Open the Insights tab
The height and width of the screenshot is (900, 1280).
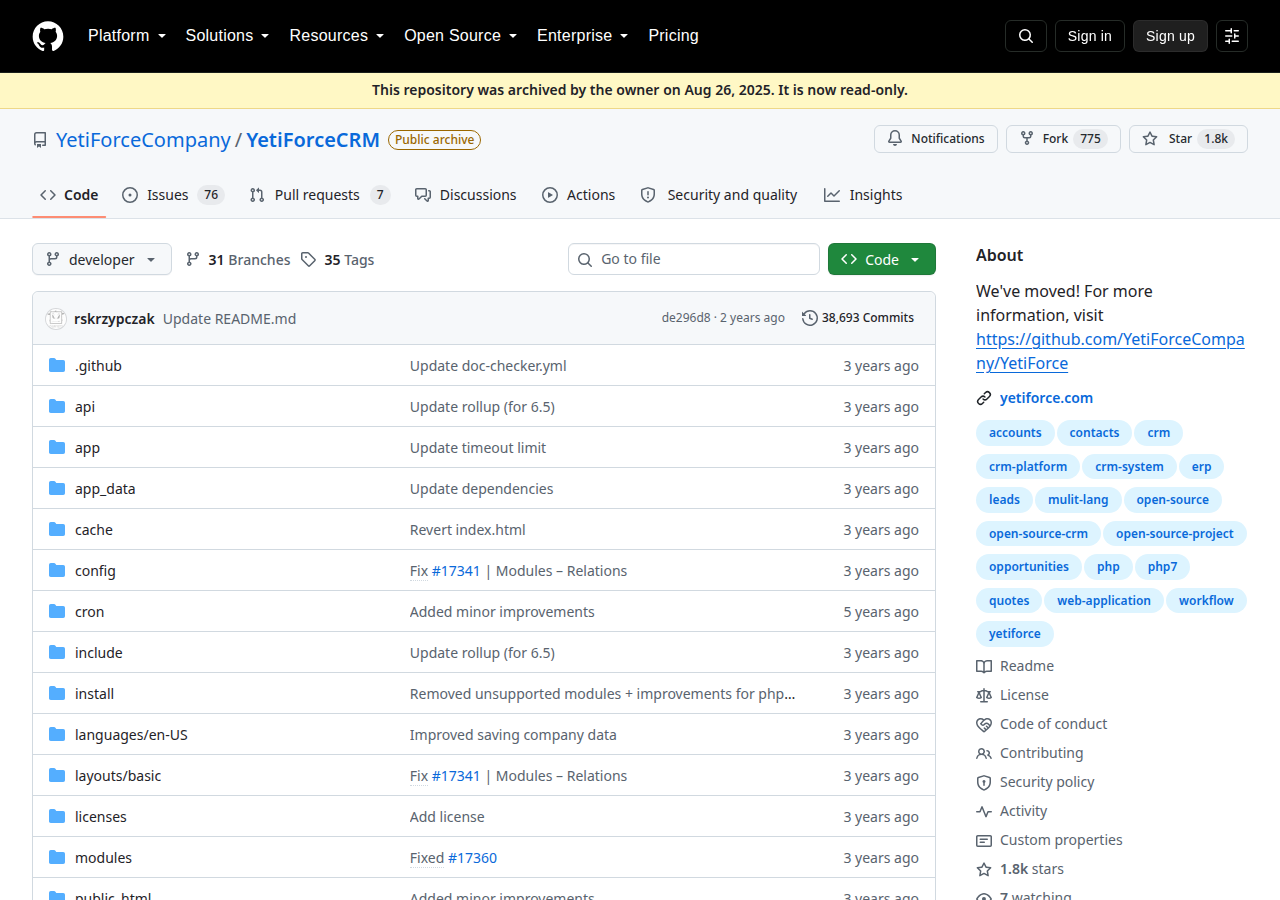point(863,195)
